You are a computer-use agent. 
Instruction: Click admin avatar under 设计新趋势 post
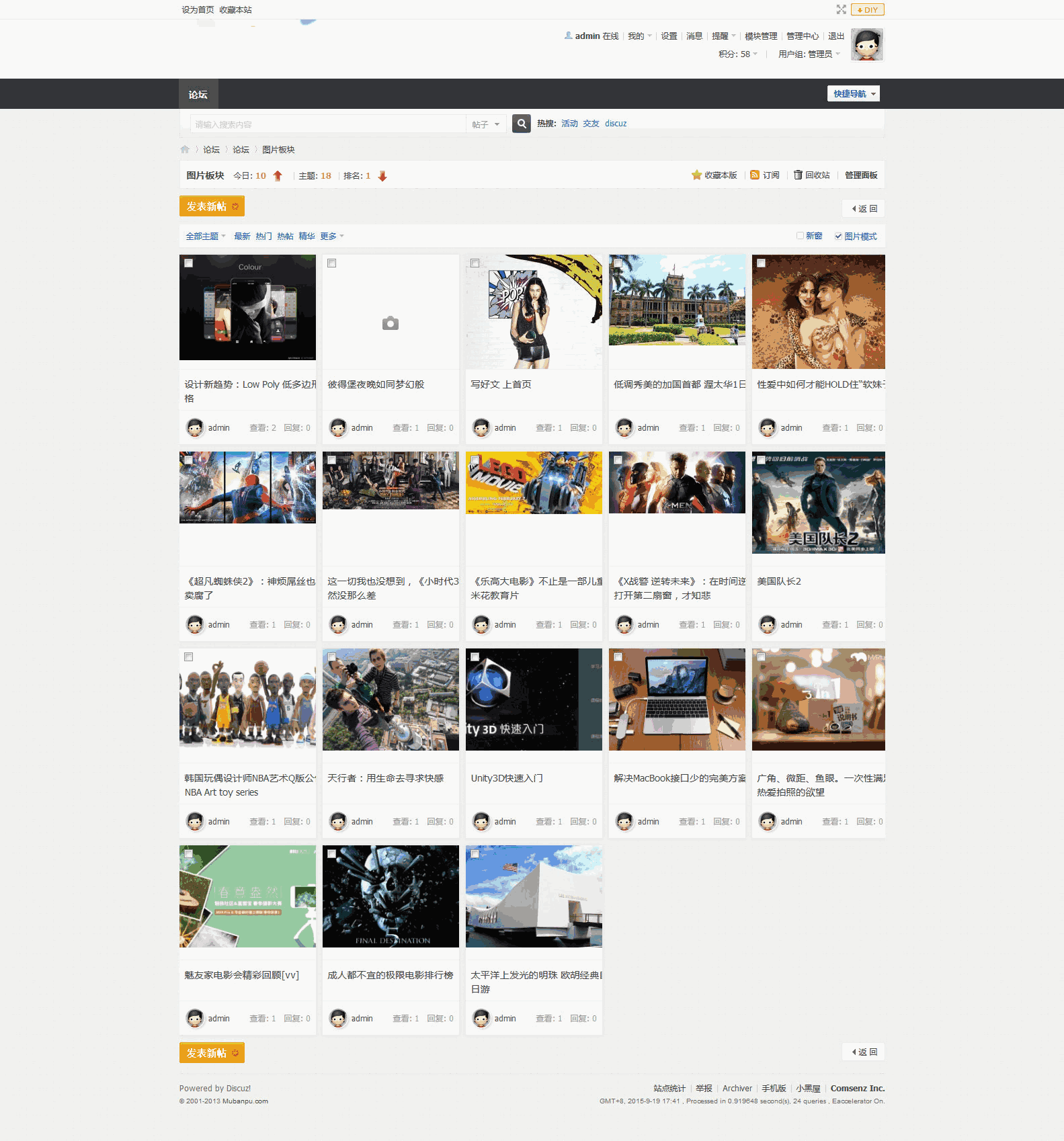click(195, 427)
